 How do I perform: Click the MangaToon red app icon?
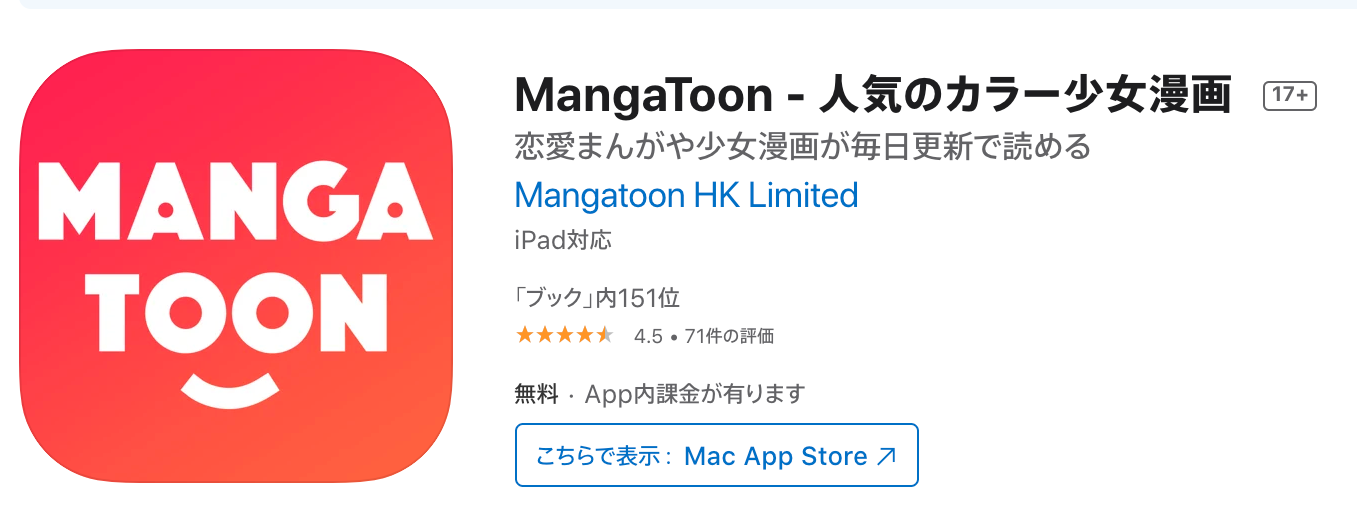[x=235, y=265]
